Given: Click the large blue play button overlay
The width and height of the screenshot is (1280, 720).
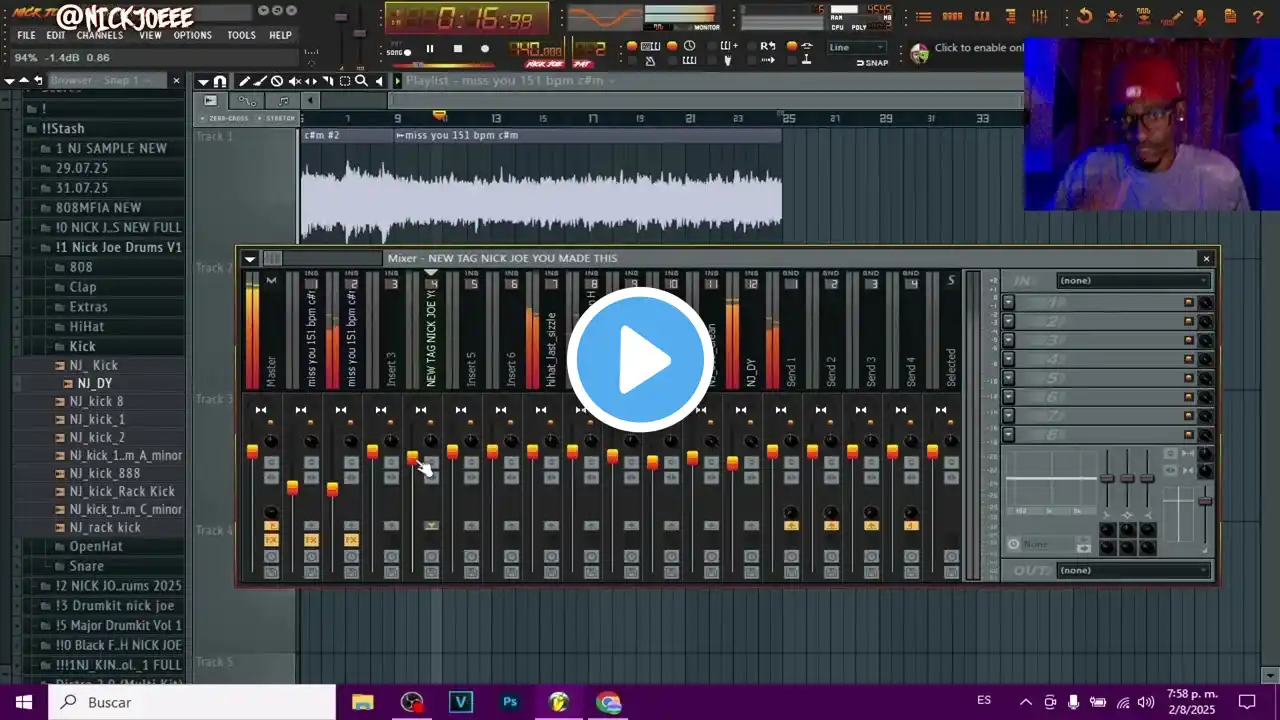Looking at the screenshot, I should (x=640, y=359).
